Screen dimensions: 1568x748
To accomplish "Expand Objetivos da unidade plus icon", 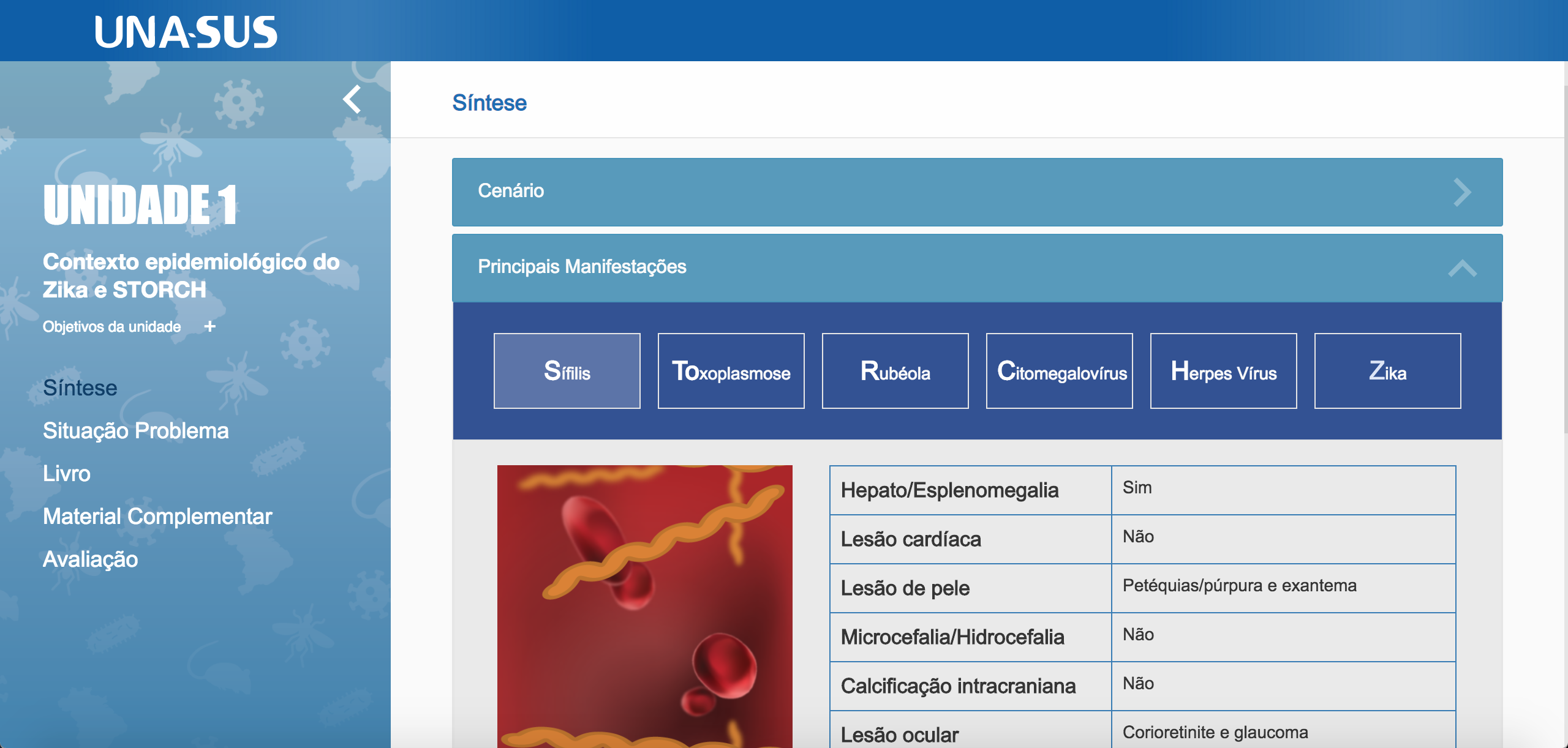I will (x=209, y=326).
